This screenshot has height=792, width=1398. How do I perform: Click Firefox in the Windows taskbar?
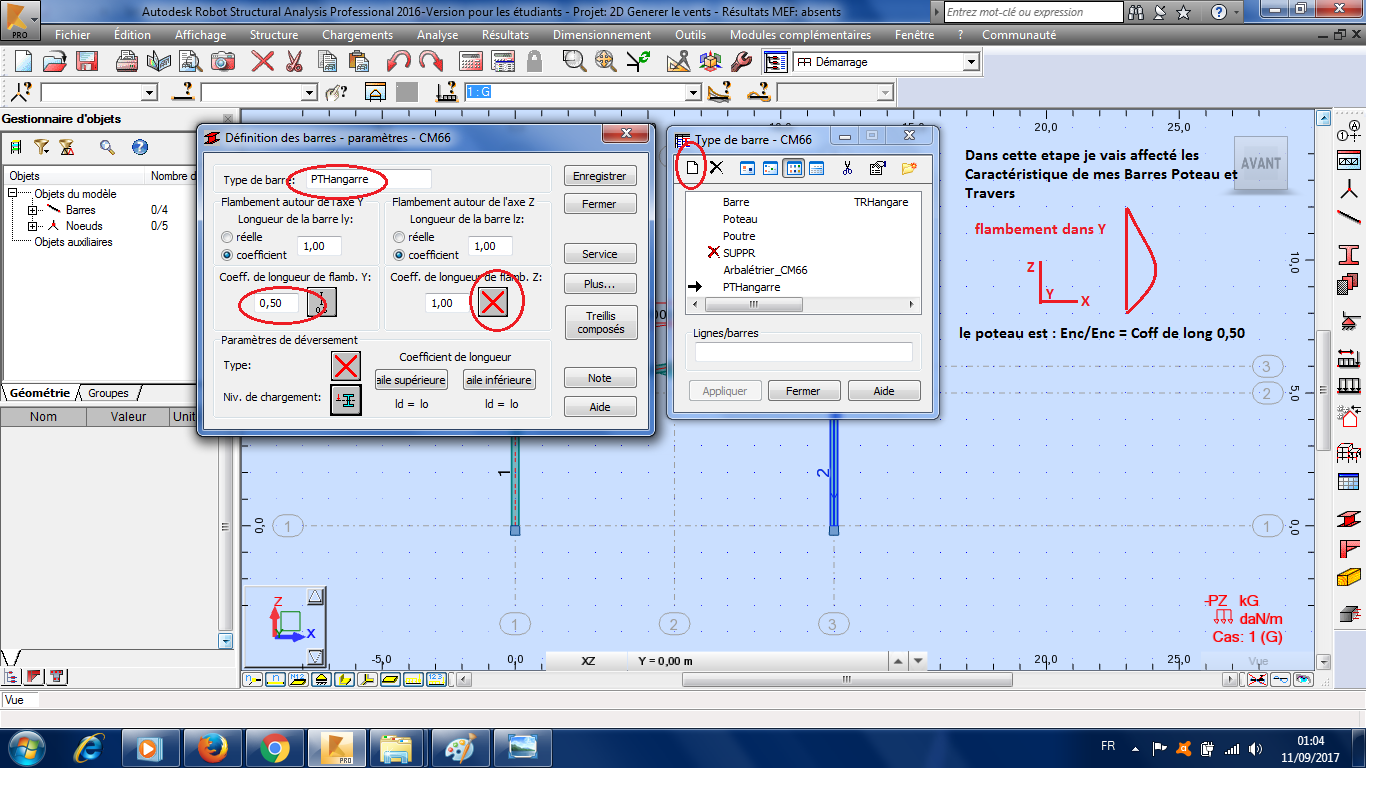pyautogui.click(x=212, y=748)
